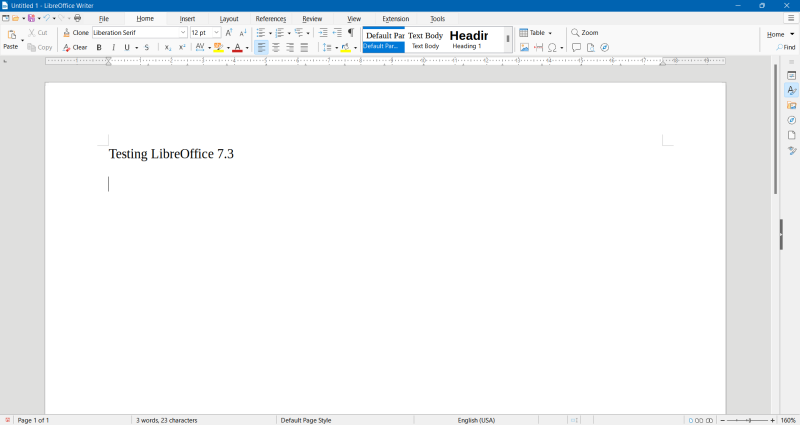
Task: Select the Heading 1 paragraph style
Action: [x=467, y=40]
